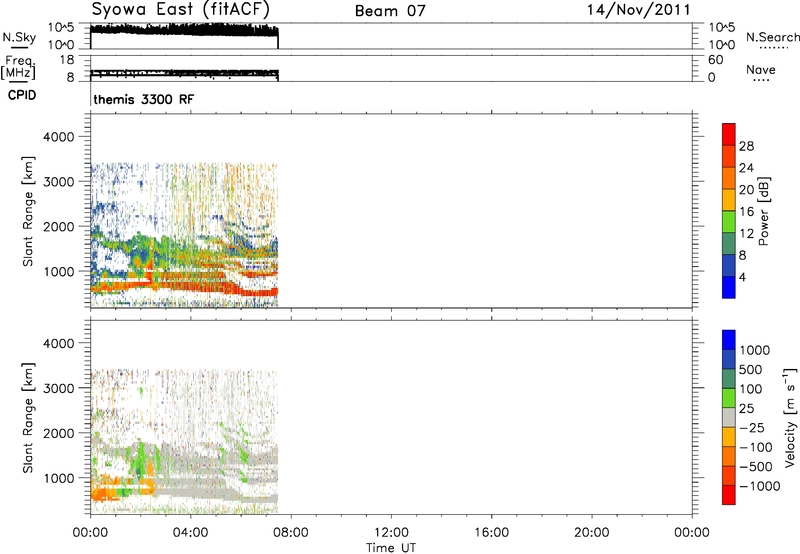
Task: Click the 'CPID' row label
Action: (22, 95)
